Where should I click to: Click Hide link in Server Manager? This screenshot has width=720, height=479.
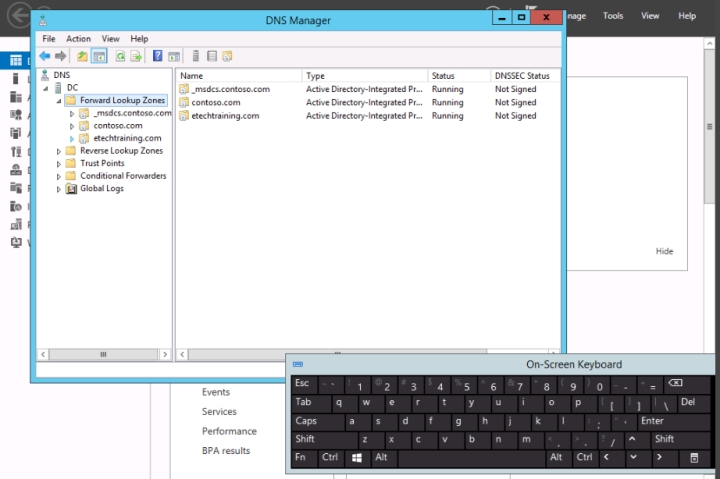point(664,251)
